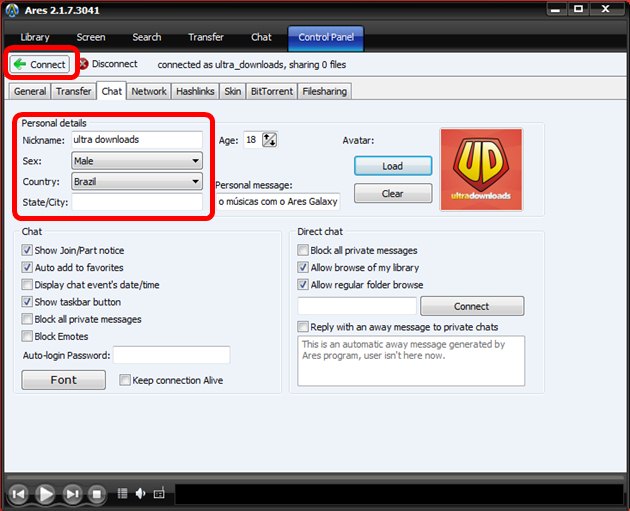
Task: Enable Keep connection Alive checkbox
Action: point(125,380)
